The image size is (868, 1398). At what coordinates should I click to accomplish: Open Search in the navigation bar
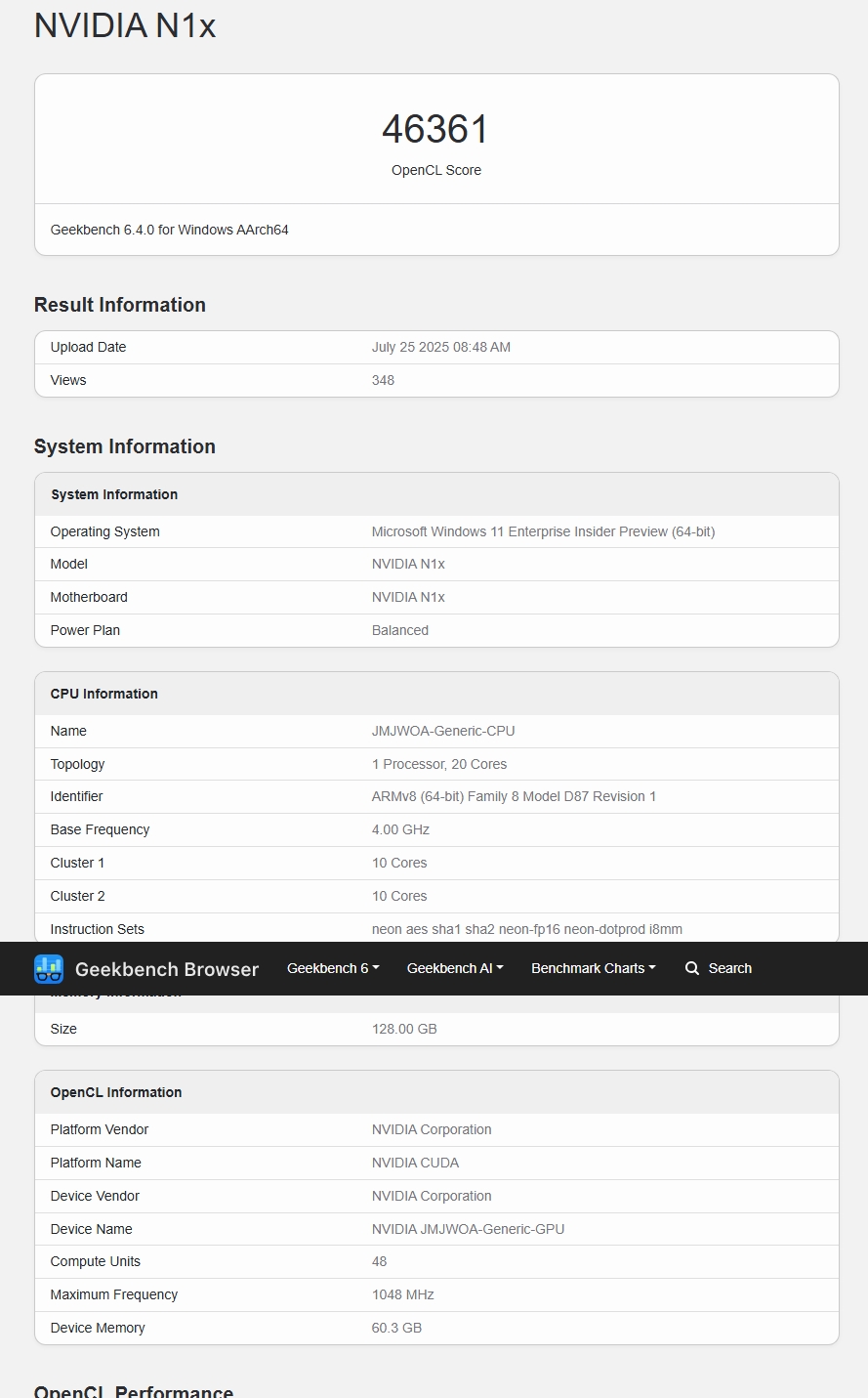(x=719, y=968)
